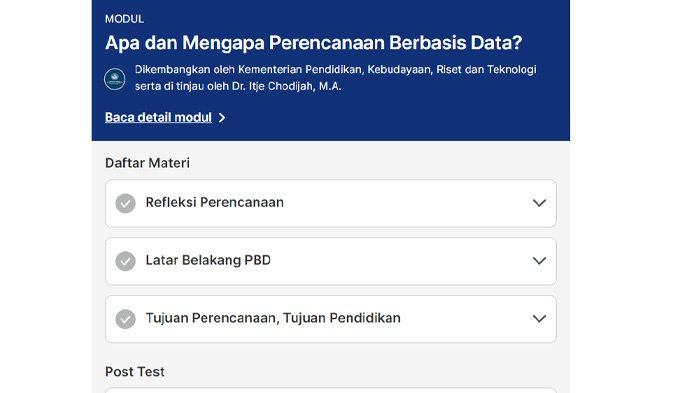Click the Dr. Itje Chodijah reviewer line

[238, 86]
